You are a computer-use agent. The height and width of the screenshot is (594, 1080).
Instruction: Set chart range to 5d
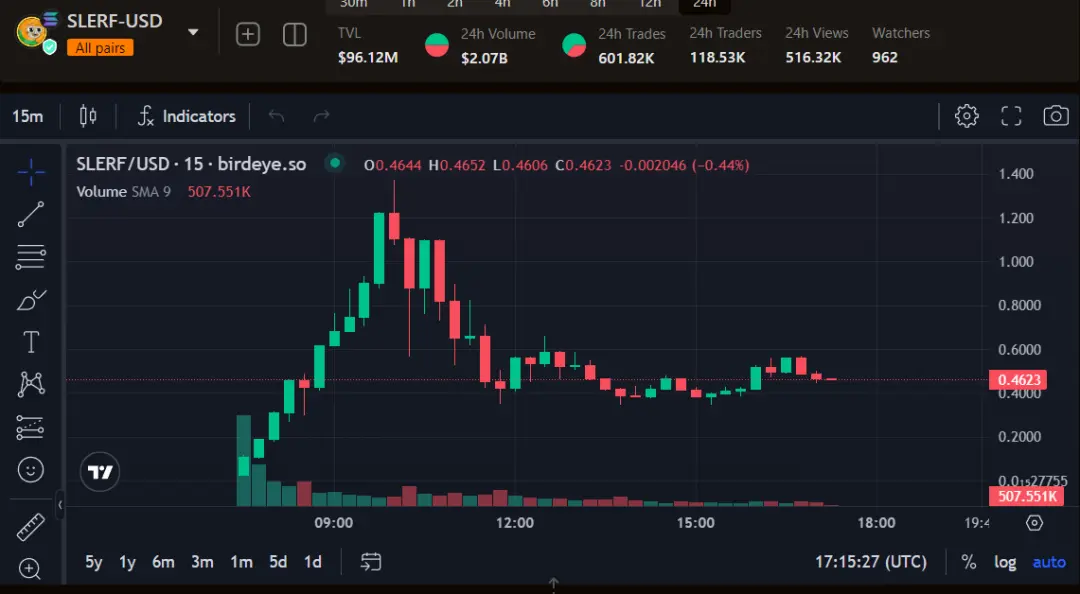pyautogui.click(x=278, y=562)
